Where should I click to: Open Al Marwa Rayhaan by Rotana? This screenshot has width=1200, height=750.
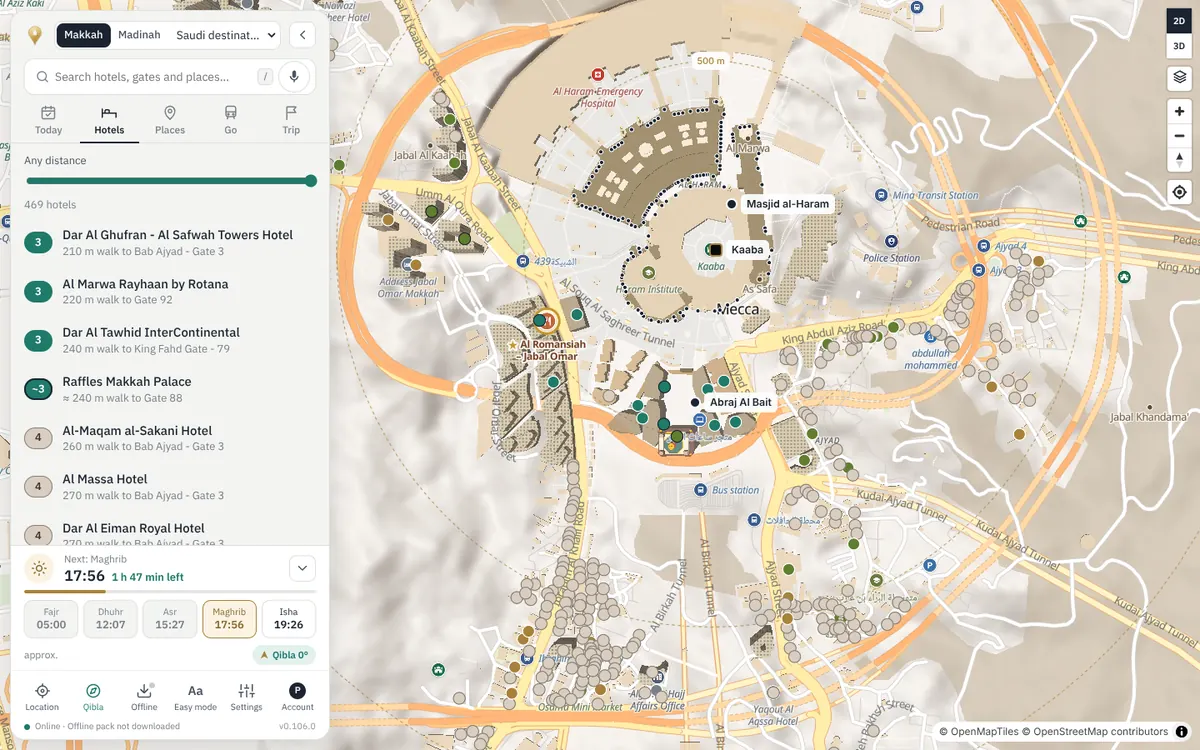click(x=170, y=292)
